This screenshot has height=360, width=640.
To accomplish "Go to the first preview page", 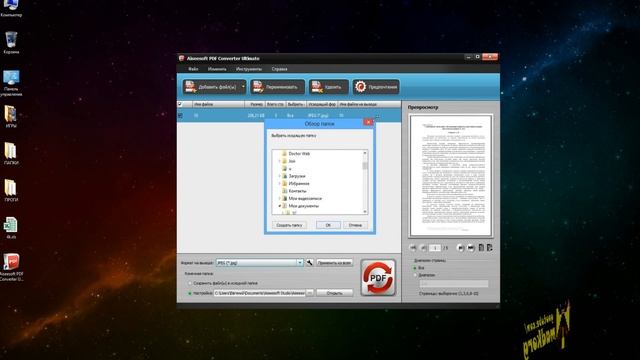I will pos(413,248).
